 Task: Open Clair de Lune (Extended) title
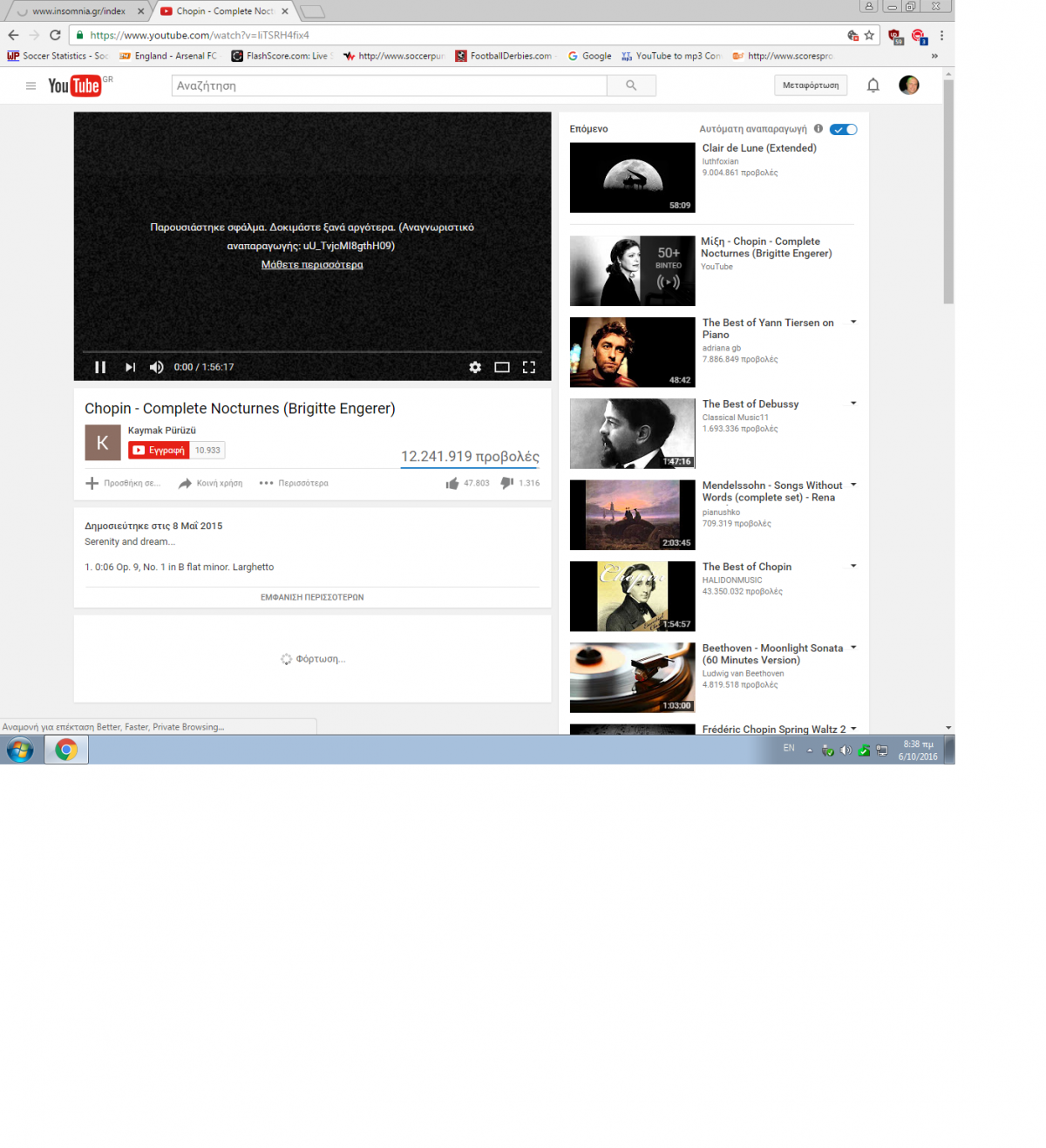[x=759, y=148]
